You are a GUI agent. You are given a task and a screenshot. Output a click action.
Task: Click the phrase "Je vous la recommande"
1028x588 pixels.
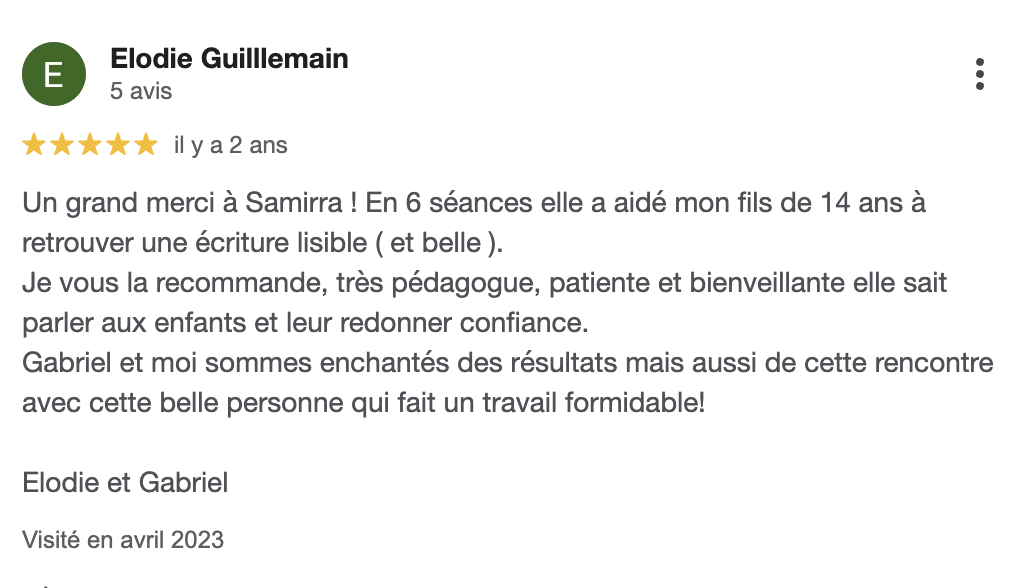168,283
